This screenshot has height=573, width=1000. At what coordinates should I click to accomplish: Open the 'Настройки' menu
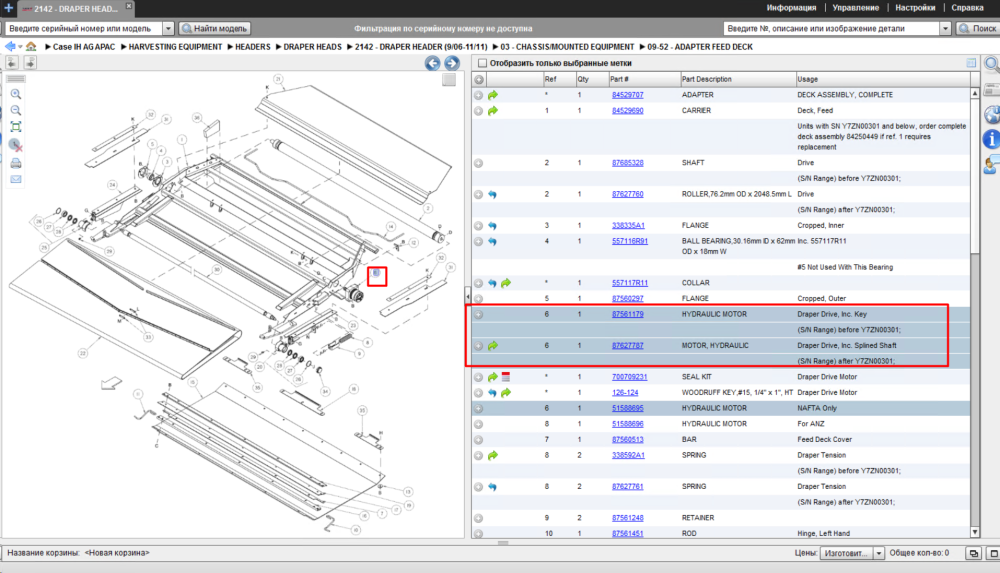(915, 8)
